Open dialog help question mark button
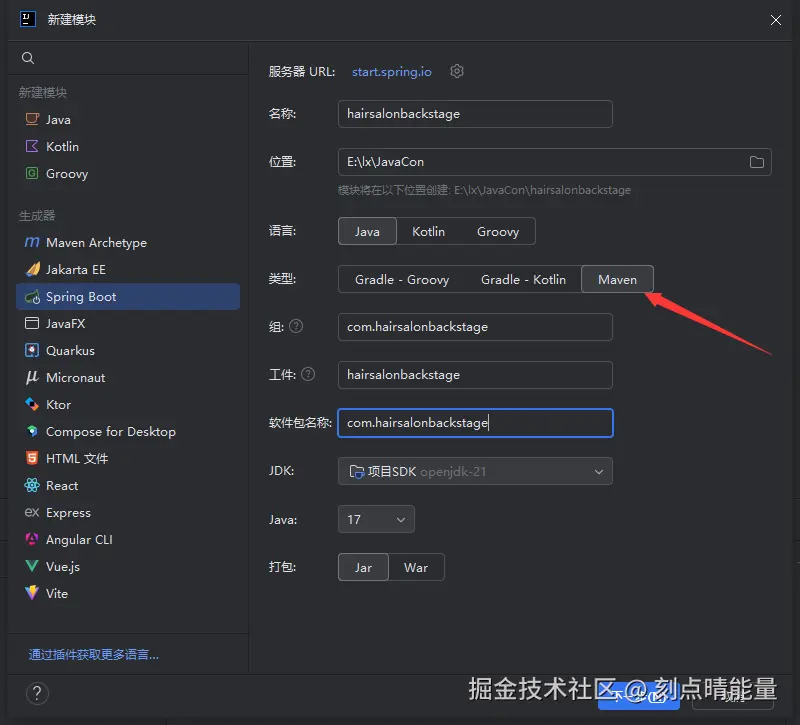This screenshot has width=800, height=725. (x=37, y=693)
